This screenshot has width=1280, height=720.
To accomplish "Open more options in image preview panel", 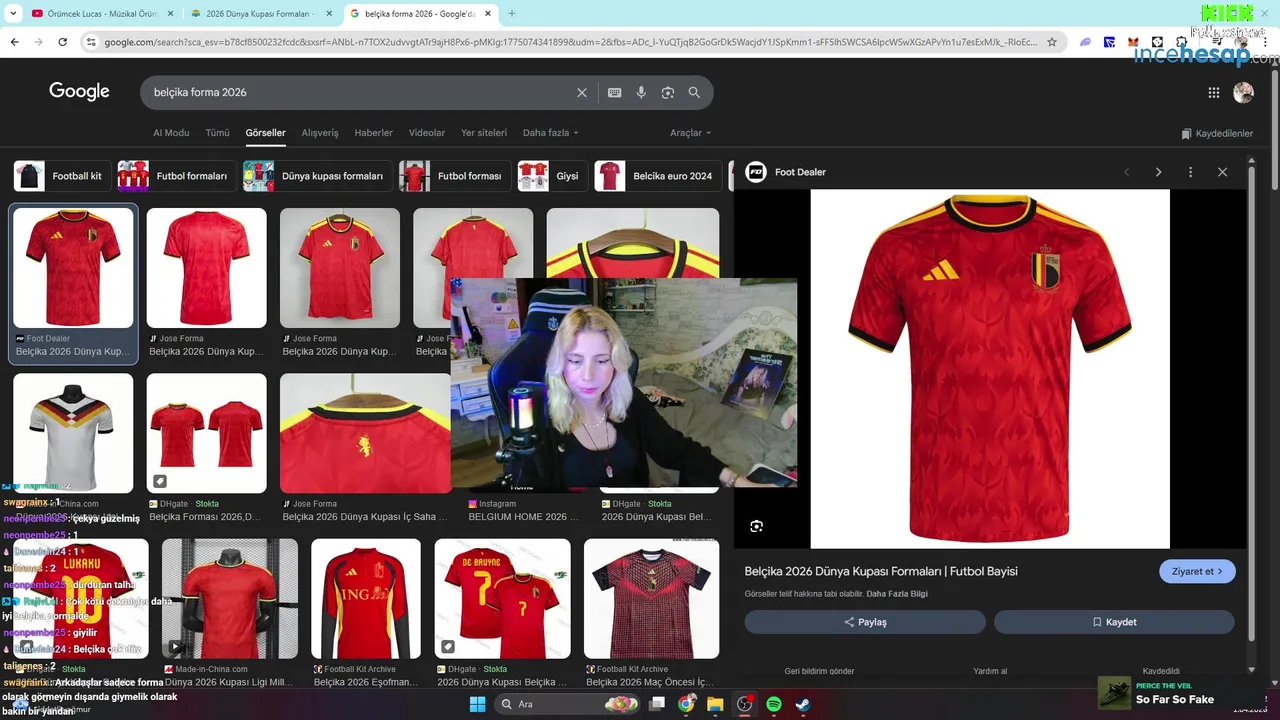I will (1190, 172).
